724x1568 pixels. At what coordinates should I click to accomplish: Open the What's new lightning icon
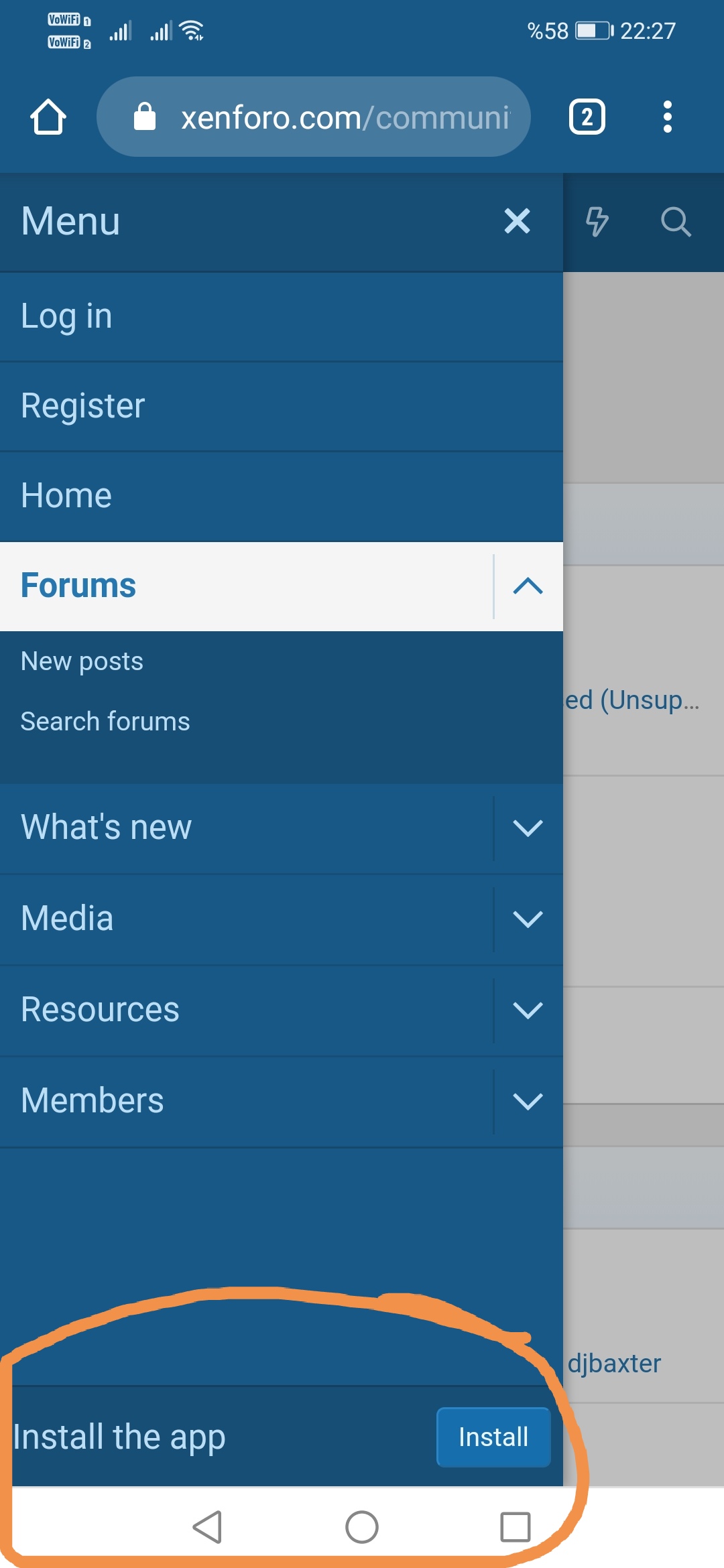point(597,222)
